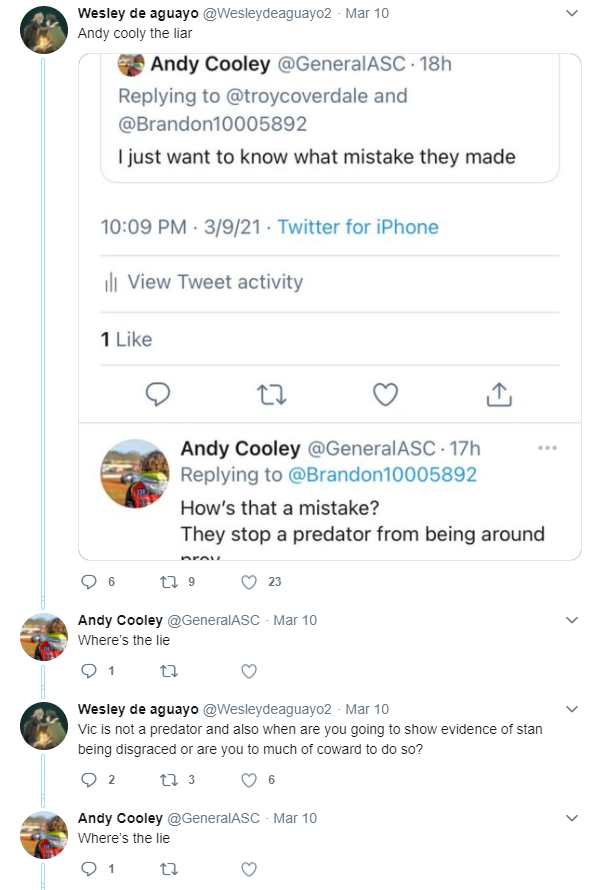The width and height of the screenshot is (600, 890).
Task: Retweet the last 'Where's the lie' tweet
Action: click(169, 869)
